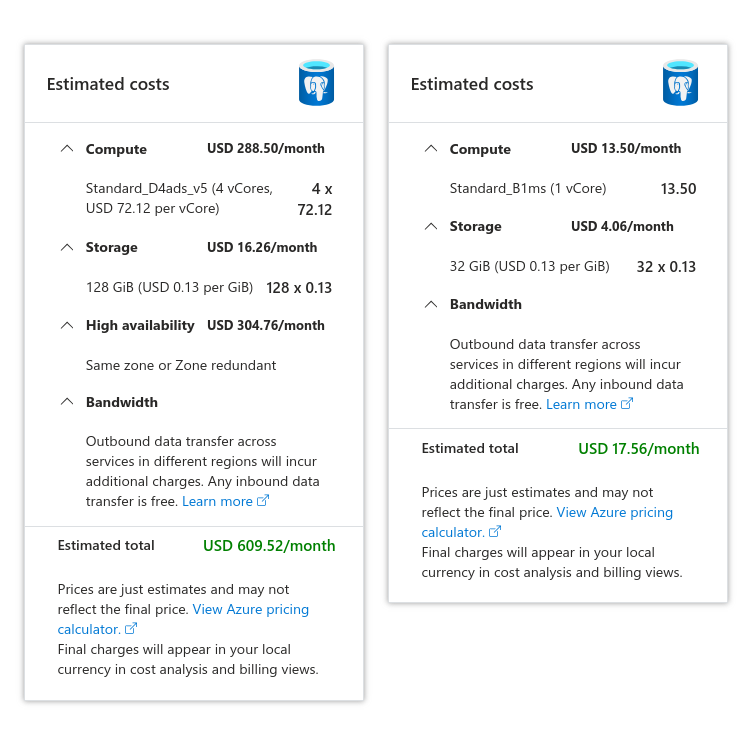The width and height of the screenshot is (750, 750).
Task: Click external-link icon beside right Learn more
Action: point(627,404)
